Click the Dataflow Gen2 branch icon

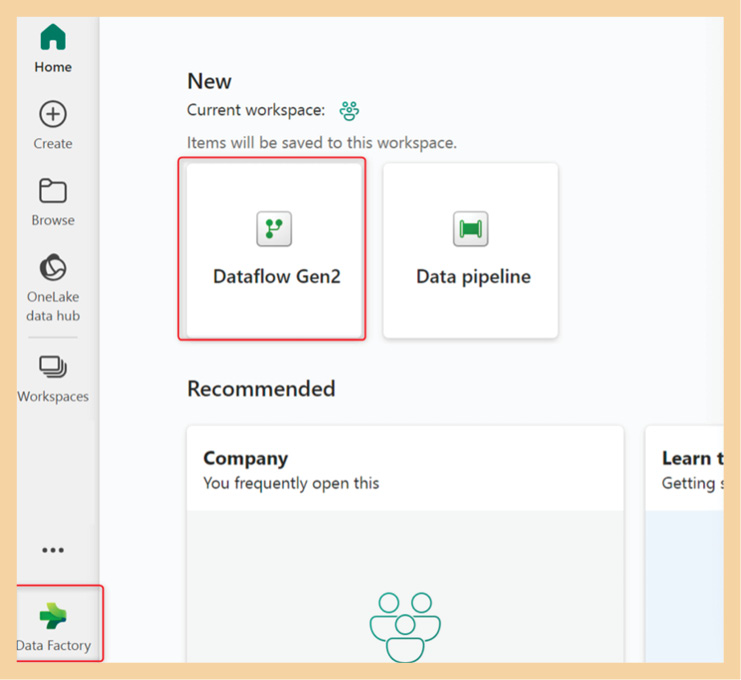(x=274, y=229)
